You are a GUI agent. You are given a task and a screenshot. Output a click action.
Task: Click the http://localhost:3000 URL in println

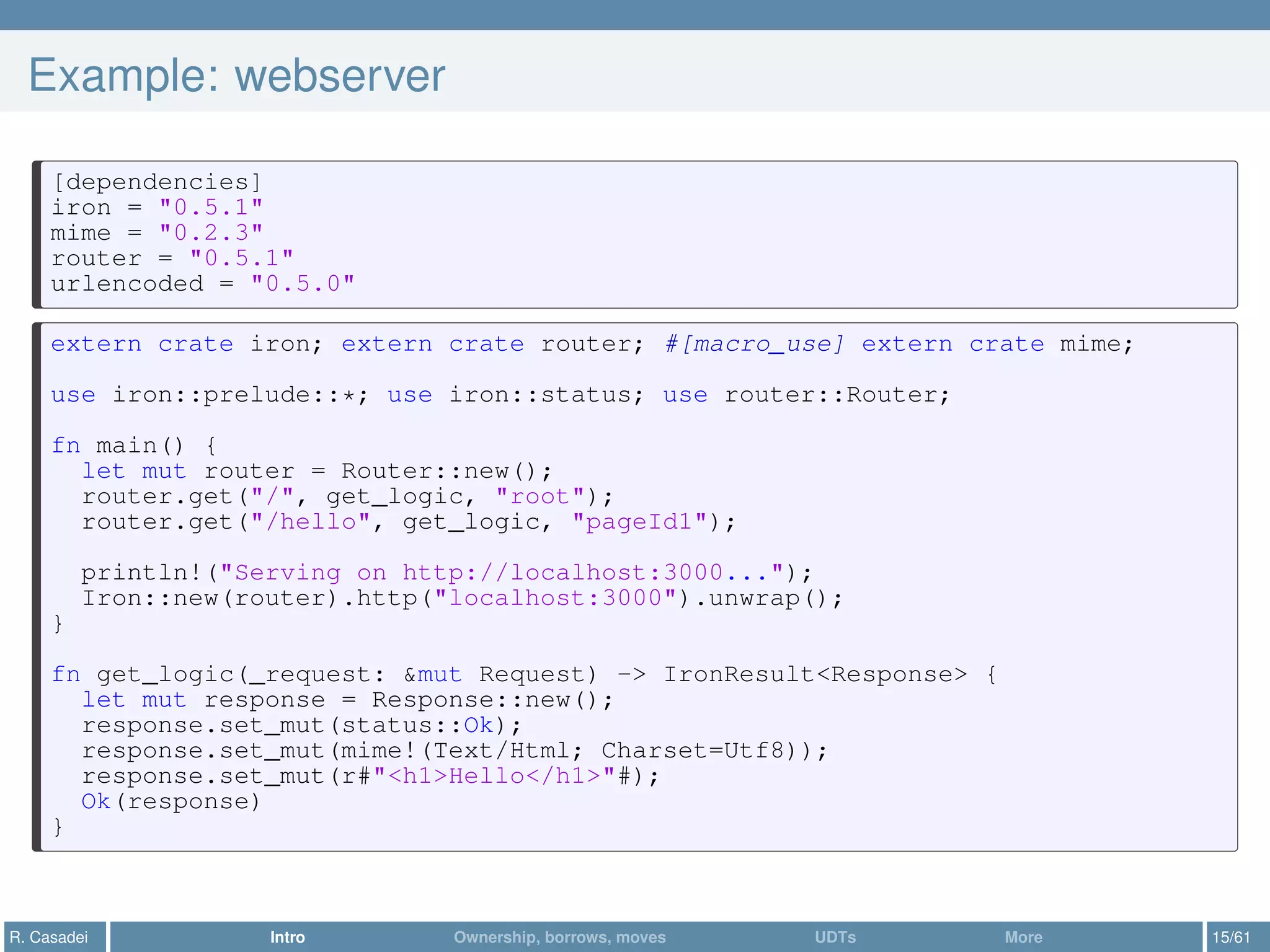point(562,573)
